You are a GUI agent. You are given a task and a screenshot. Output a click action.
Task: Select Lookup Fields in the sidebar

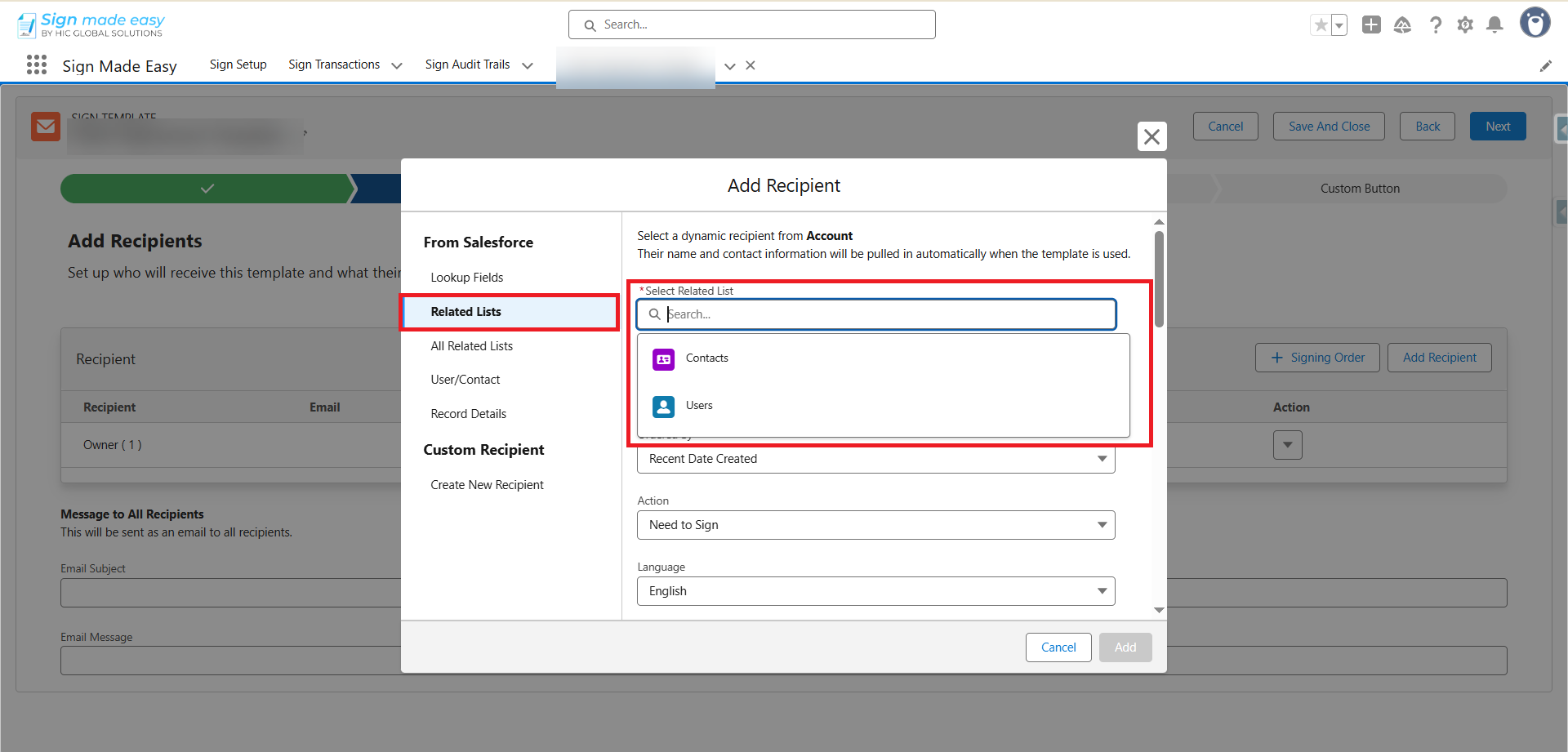tap(467, 278)
